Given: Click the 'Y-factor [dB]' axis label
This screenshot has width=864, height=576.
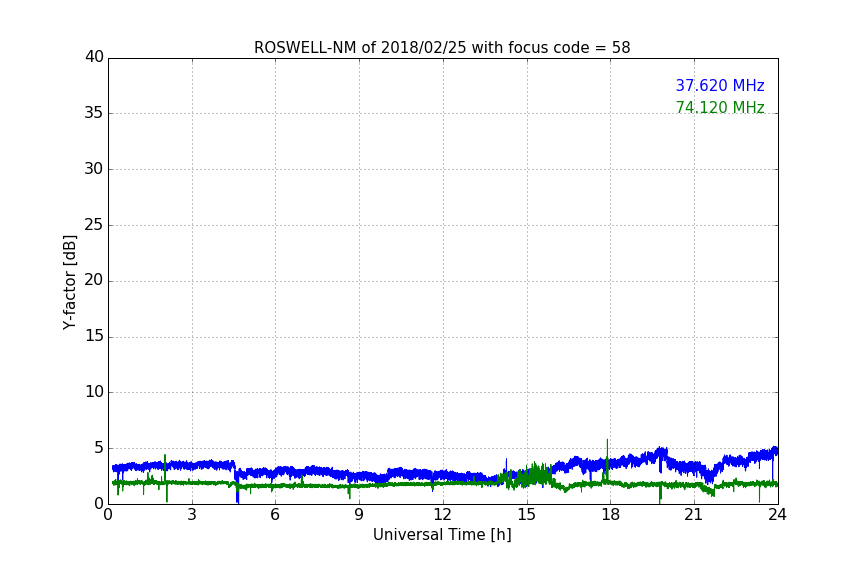Looking at the screenshot, I should click(69, 282).
